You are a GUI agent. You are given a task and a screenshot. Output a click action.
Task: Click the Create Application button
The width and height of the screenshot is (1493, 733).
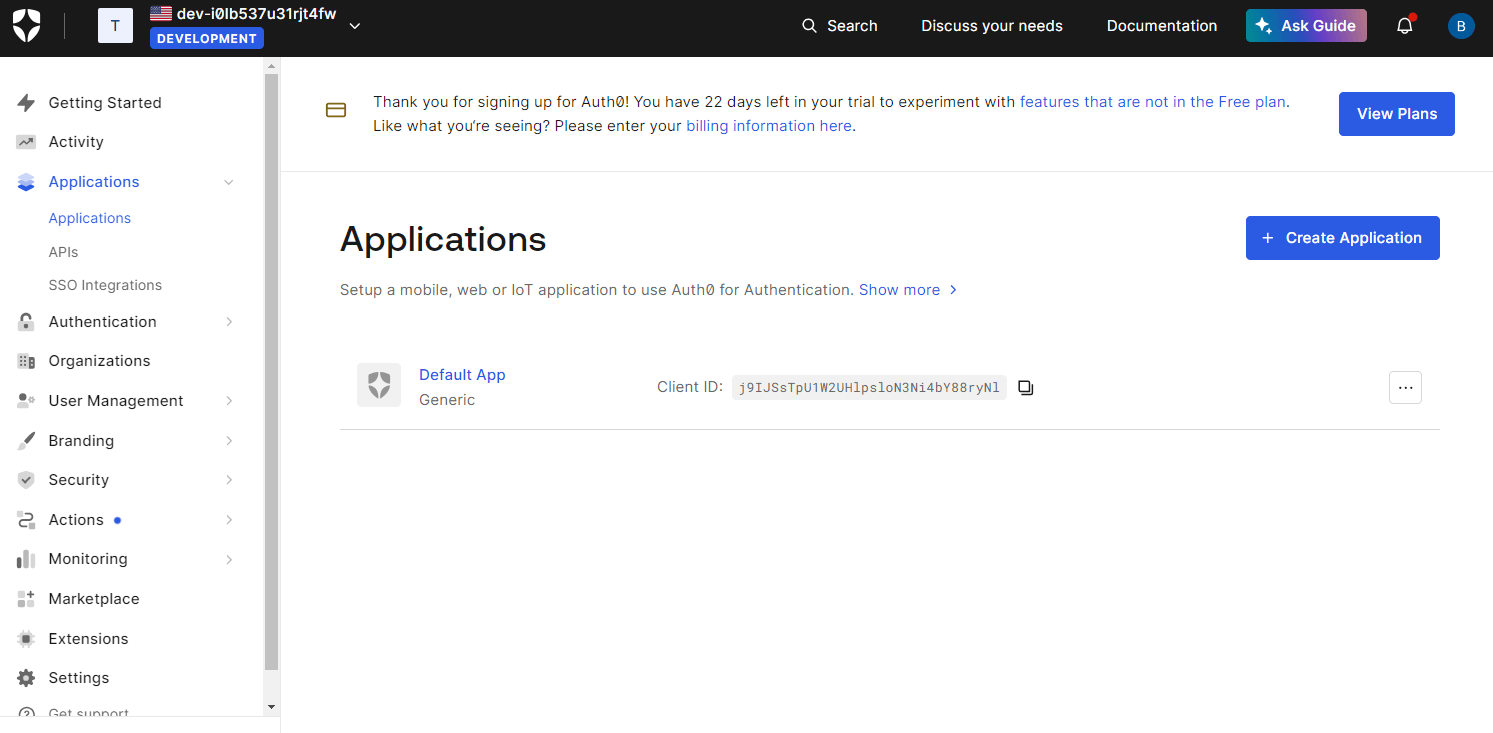[x=1342, y=238]
